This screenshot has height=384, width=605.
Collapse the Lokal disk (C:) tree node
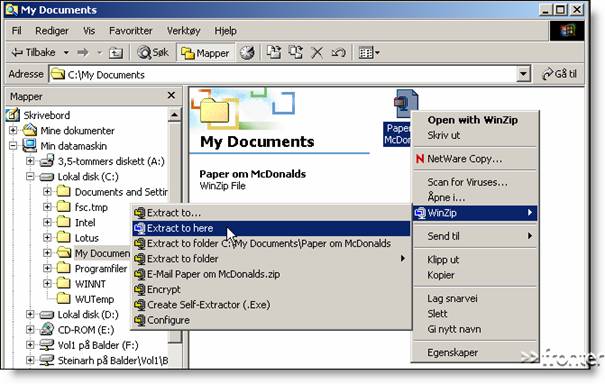[30, 176]
